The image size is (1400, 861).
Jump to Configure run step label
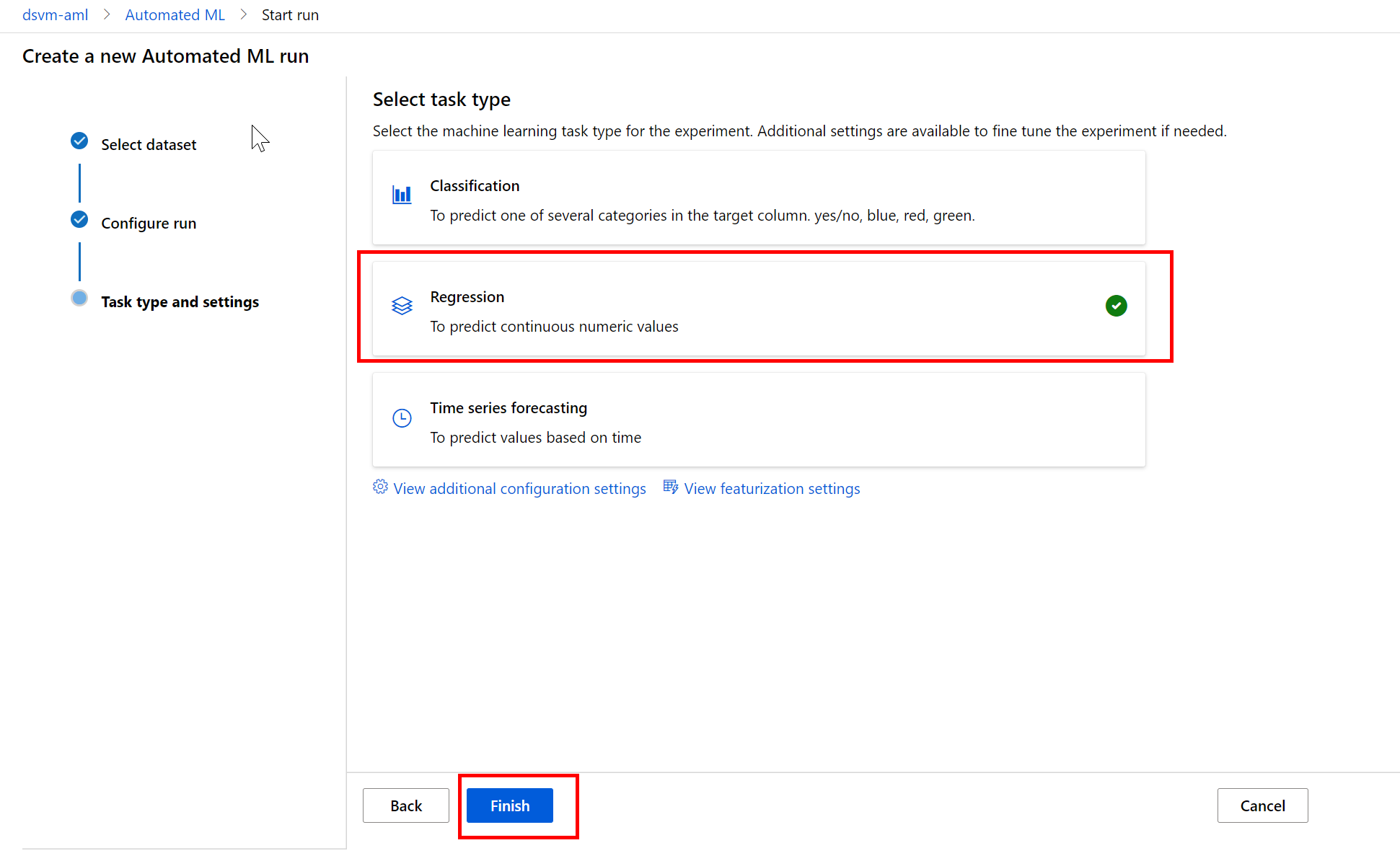[149, 224]
